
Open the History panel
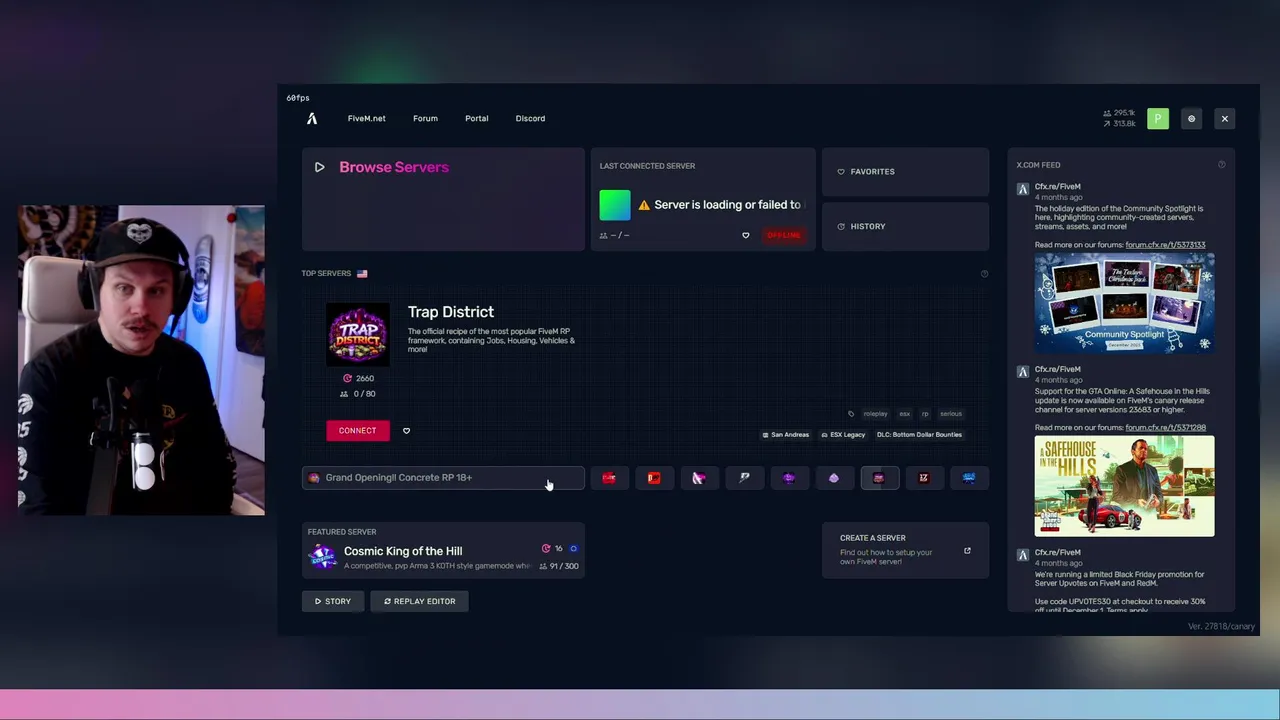pos(905,227)
